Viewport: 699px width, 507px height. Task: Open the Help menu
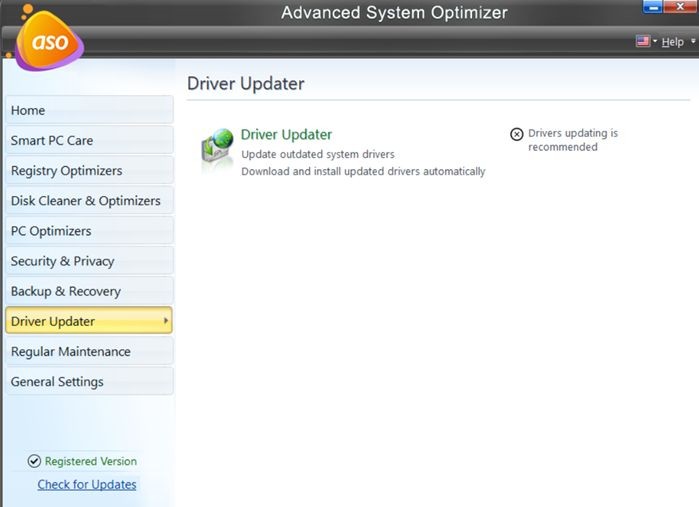point(672,42)
